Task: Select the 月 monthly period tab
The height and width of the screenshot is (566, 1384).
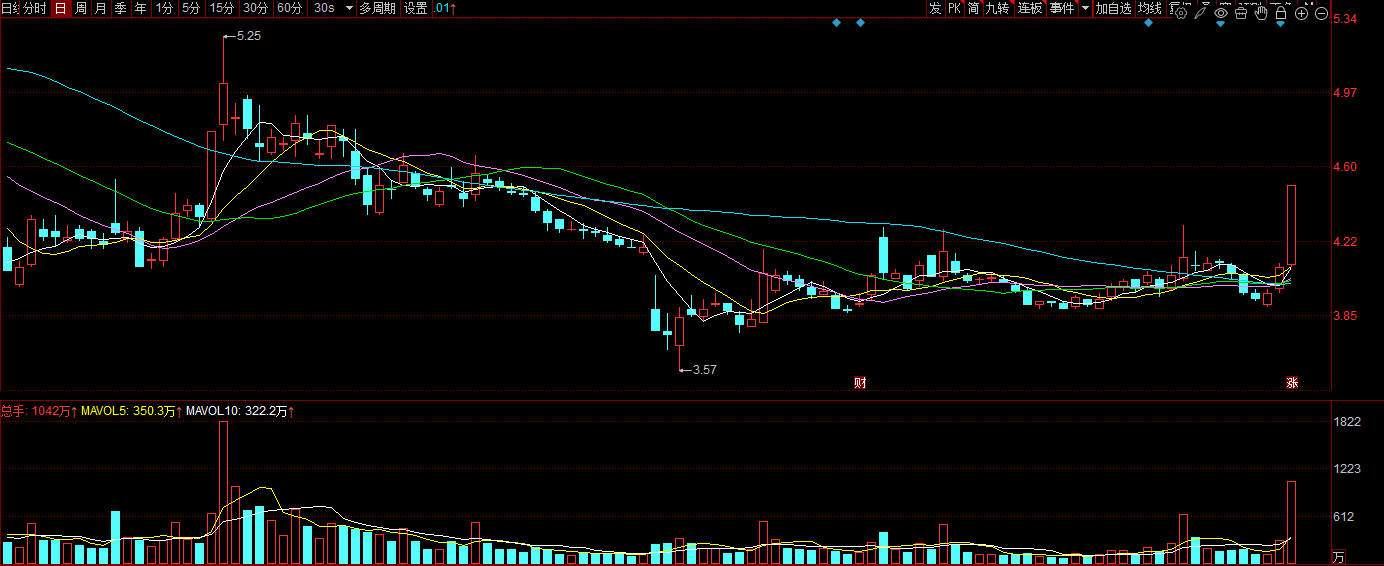Action: [x=100, y=8]
